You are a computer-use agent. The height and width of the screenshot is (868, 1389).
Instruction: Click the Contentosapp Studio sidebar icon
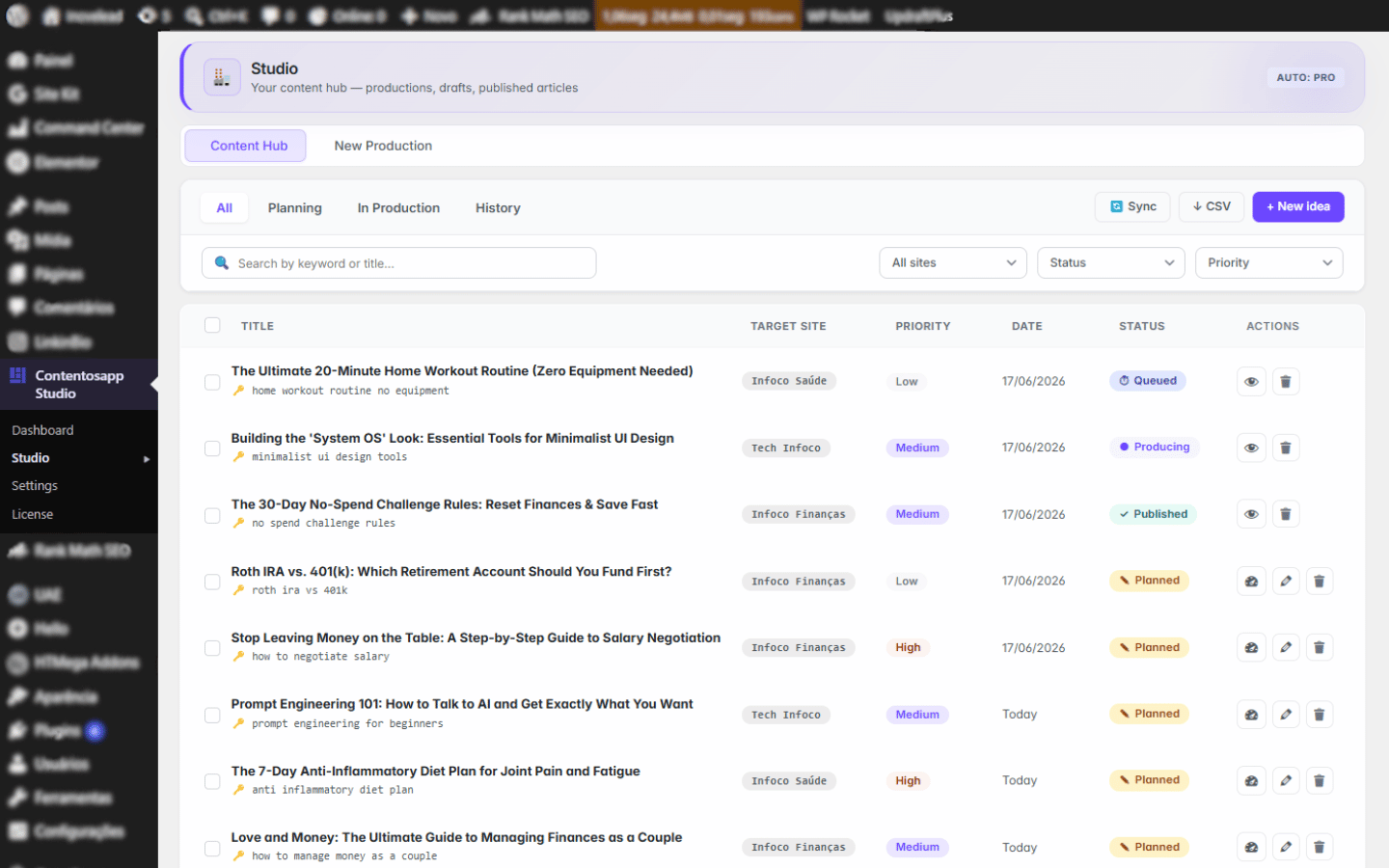[x=17, y=375]
